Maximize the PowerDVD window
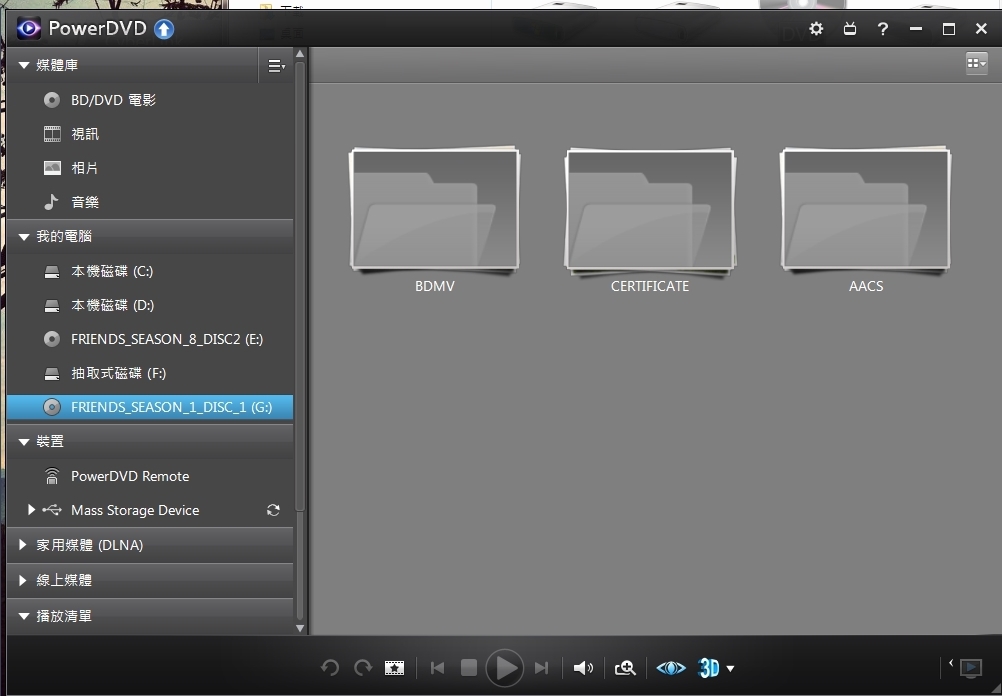 point(949,29)
